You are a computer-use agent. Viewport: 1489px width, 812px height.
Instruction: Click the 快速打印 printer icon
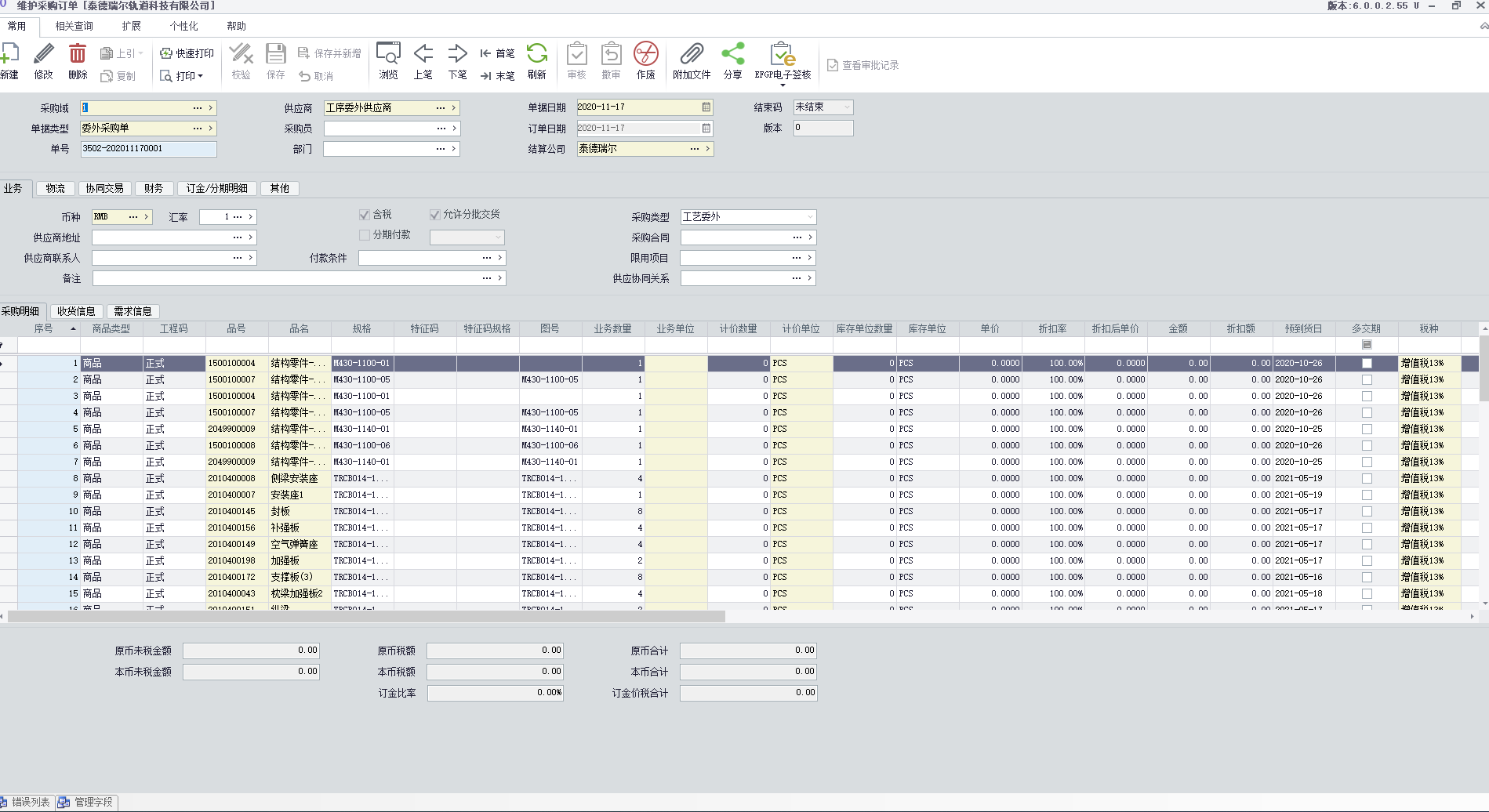166,53
